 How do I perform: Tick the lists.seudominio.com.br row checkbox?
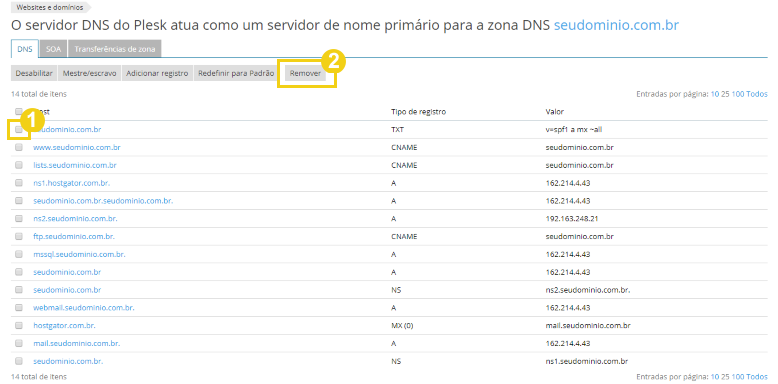point(19,165)
